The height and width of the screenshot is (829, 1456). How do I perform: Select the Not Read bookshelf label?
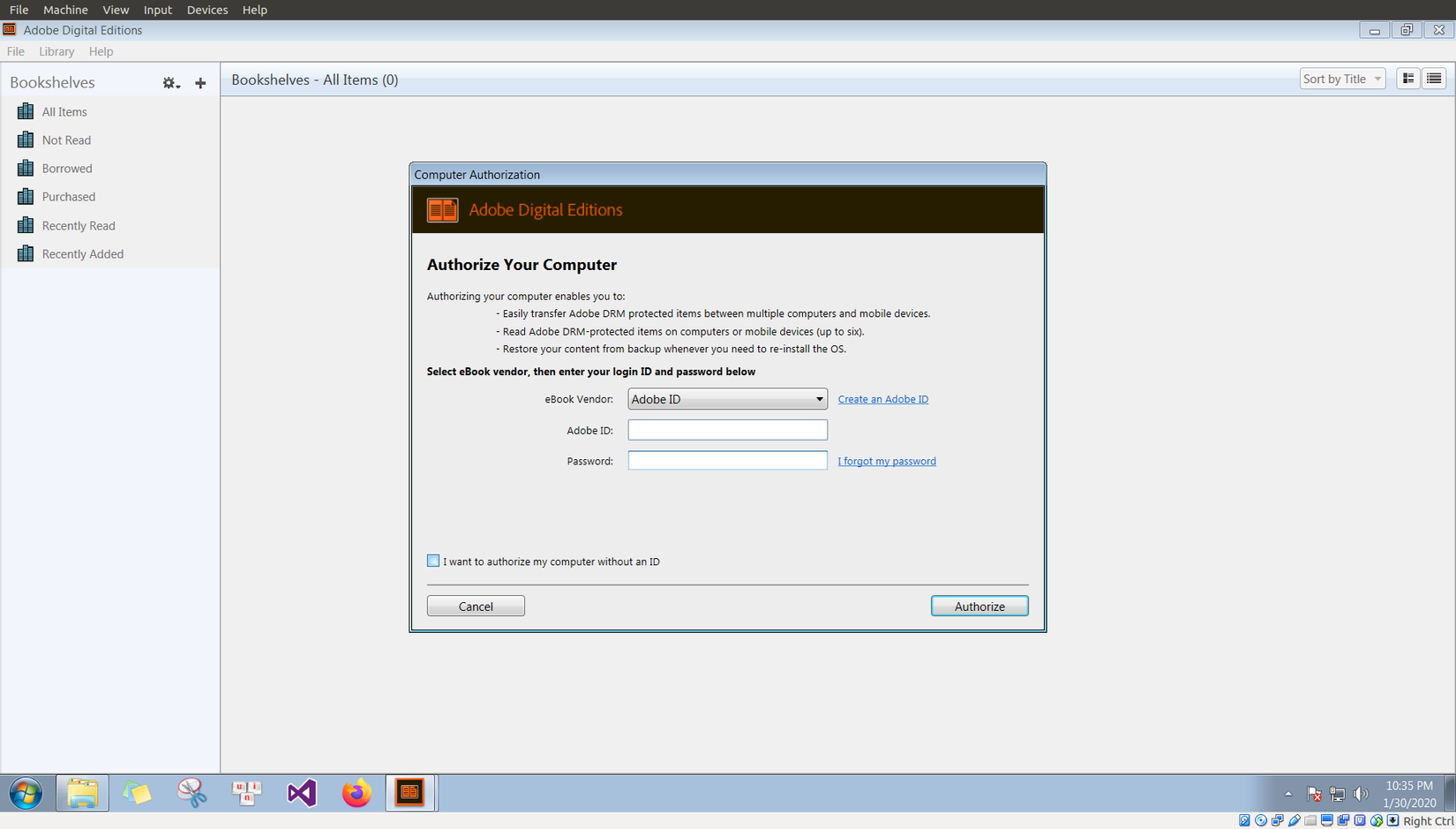(x=66, y=139)
